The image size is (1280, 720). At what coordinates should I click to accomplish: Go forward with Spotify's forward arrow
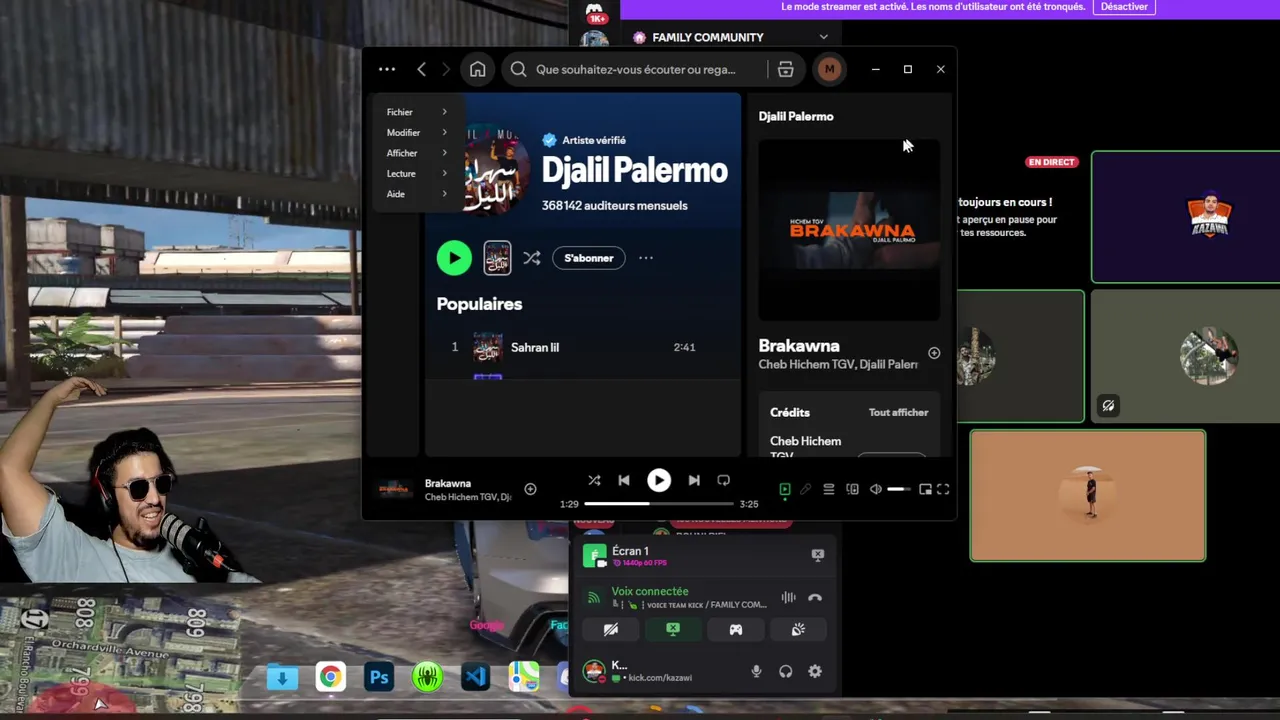[x=446, y=69]
